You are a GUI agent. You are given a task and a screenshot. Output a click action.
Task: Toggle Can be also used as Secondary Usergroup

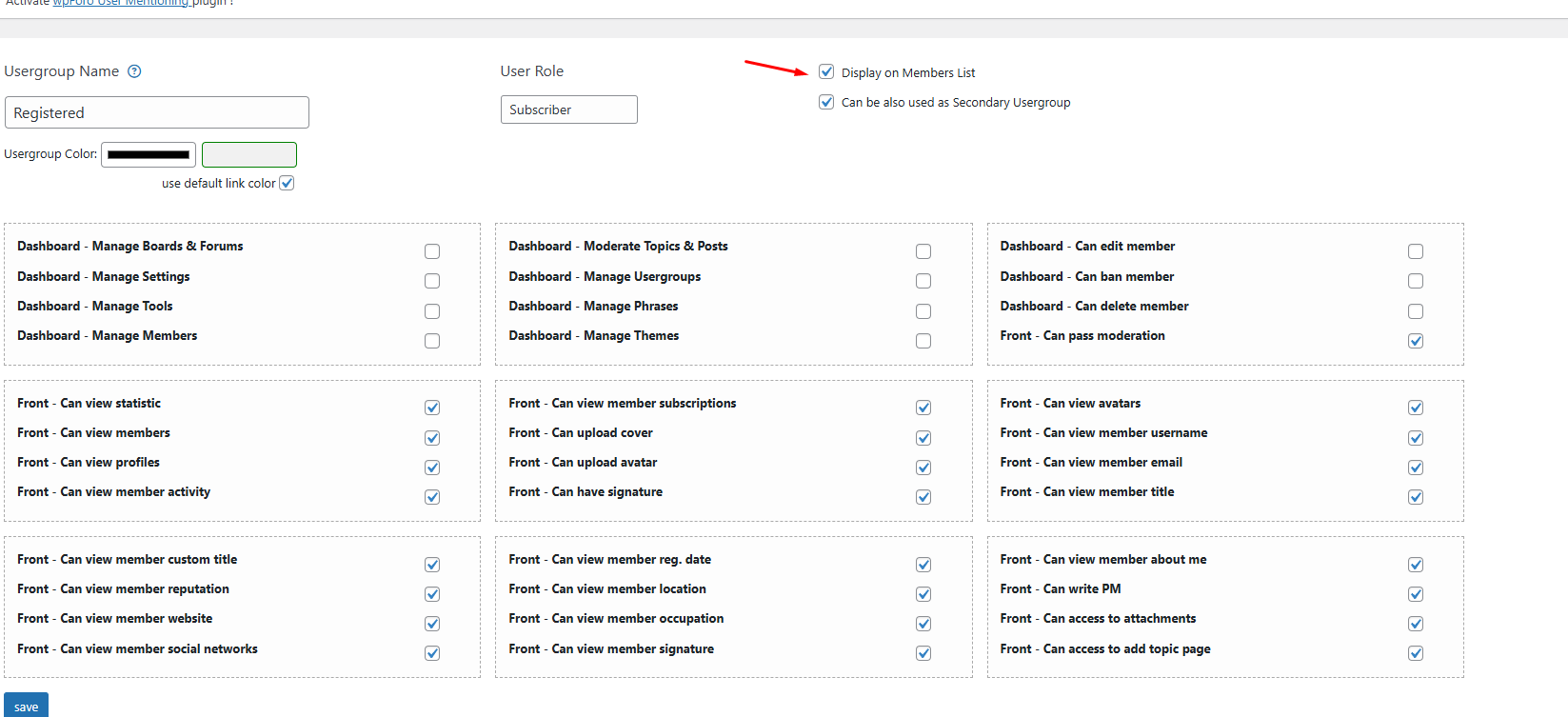(x=826, y=102)
